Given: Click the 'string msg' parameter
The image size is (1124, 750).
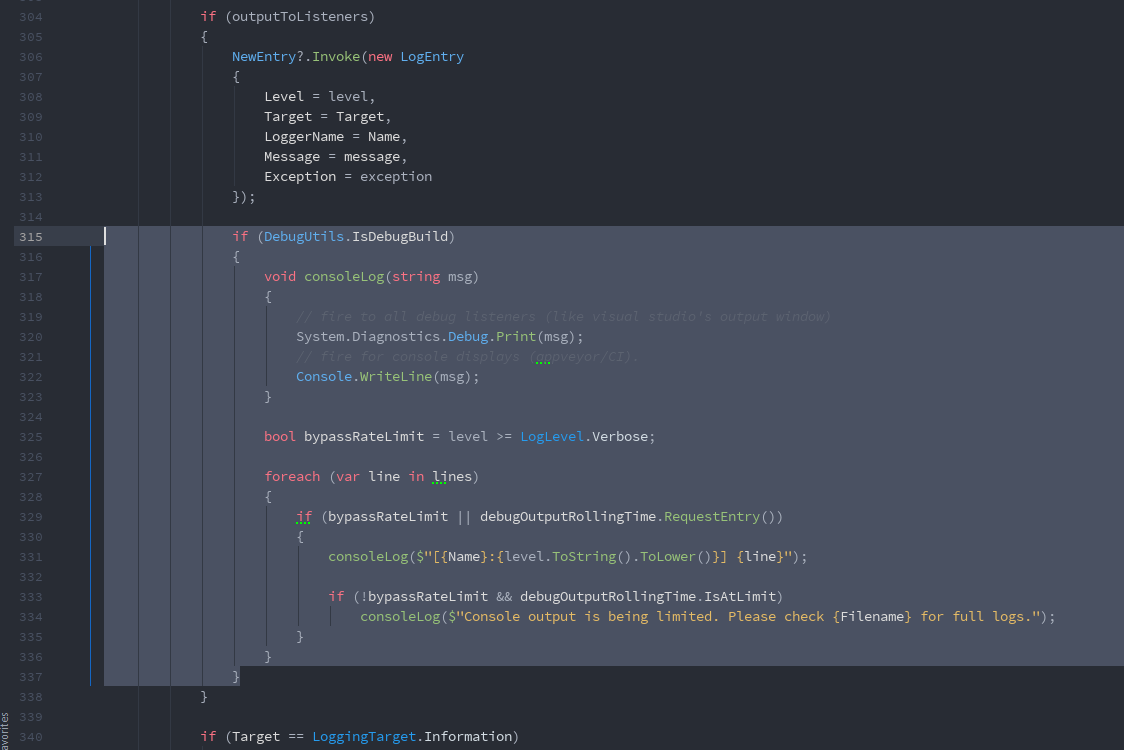Looking at the screenshot, I should 432,277.
